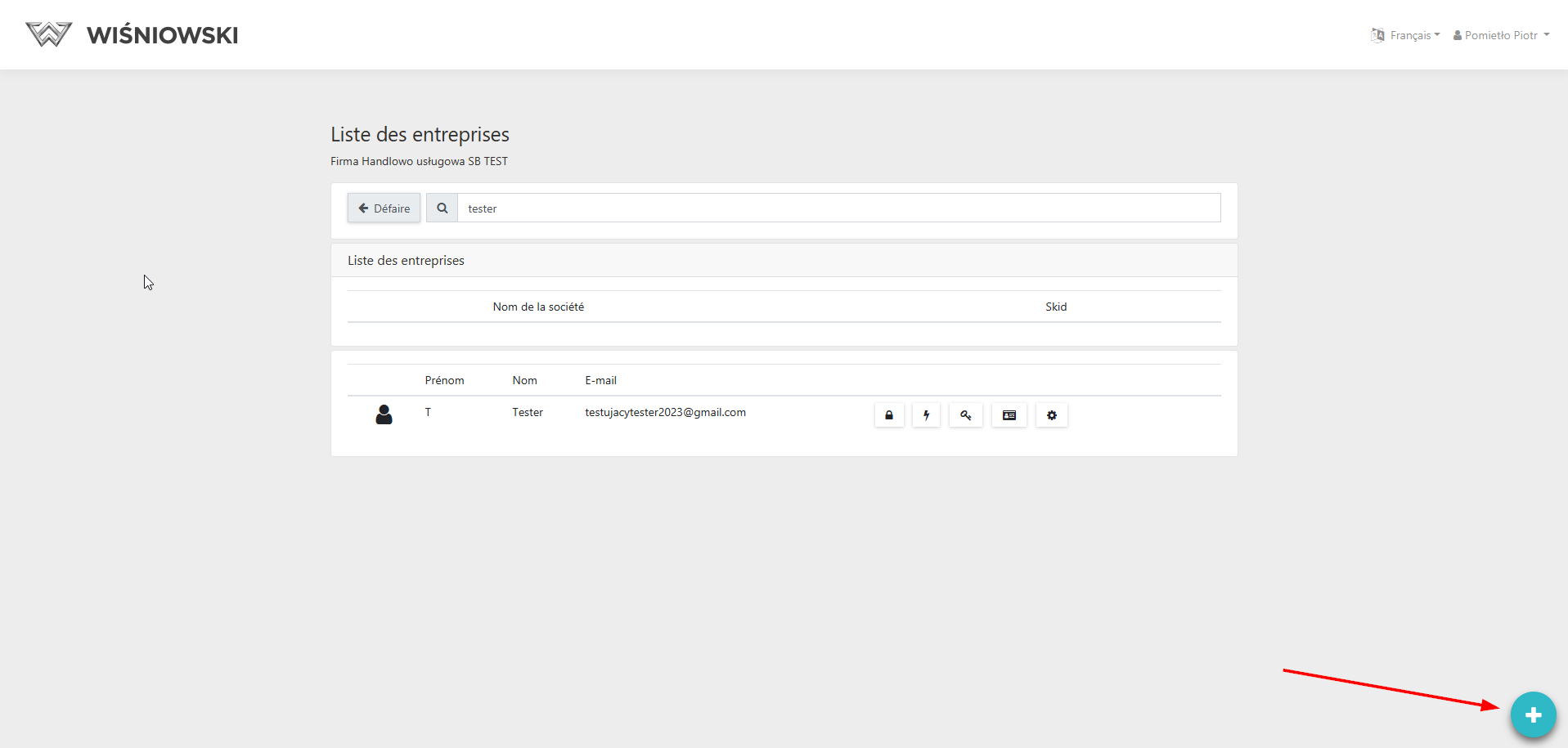Click the Défaire back button
1568x748 pixels.
tap(384, 208)
